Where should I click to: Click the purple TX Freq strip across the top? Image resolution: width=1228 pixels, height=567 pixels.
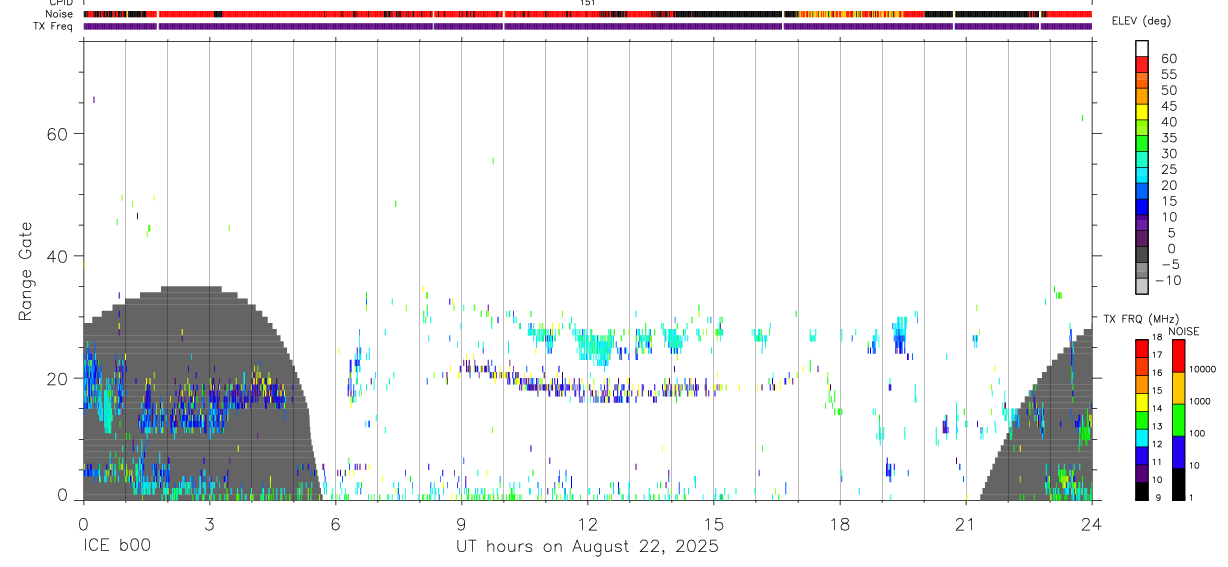tap(587, 26)
